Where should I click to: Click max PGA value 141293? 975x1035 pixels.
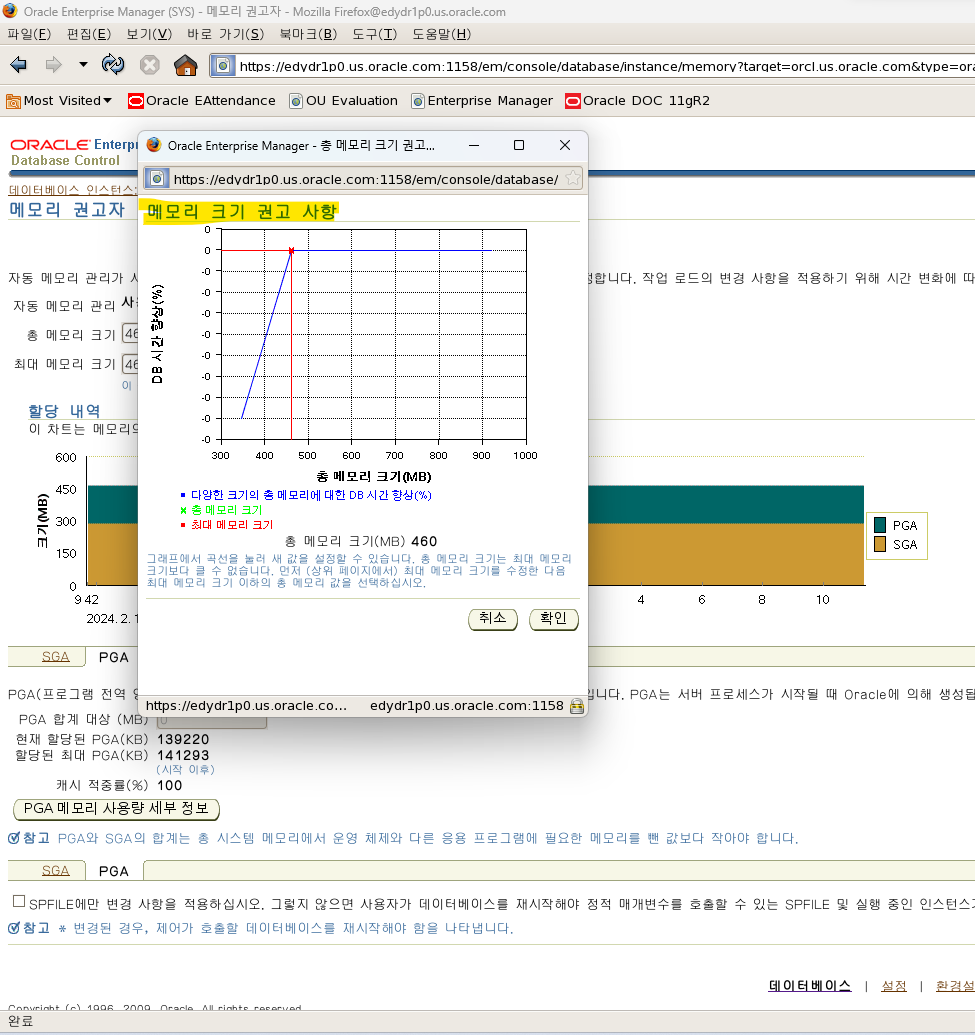coord(183,755)
